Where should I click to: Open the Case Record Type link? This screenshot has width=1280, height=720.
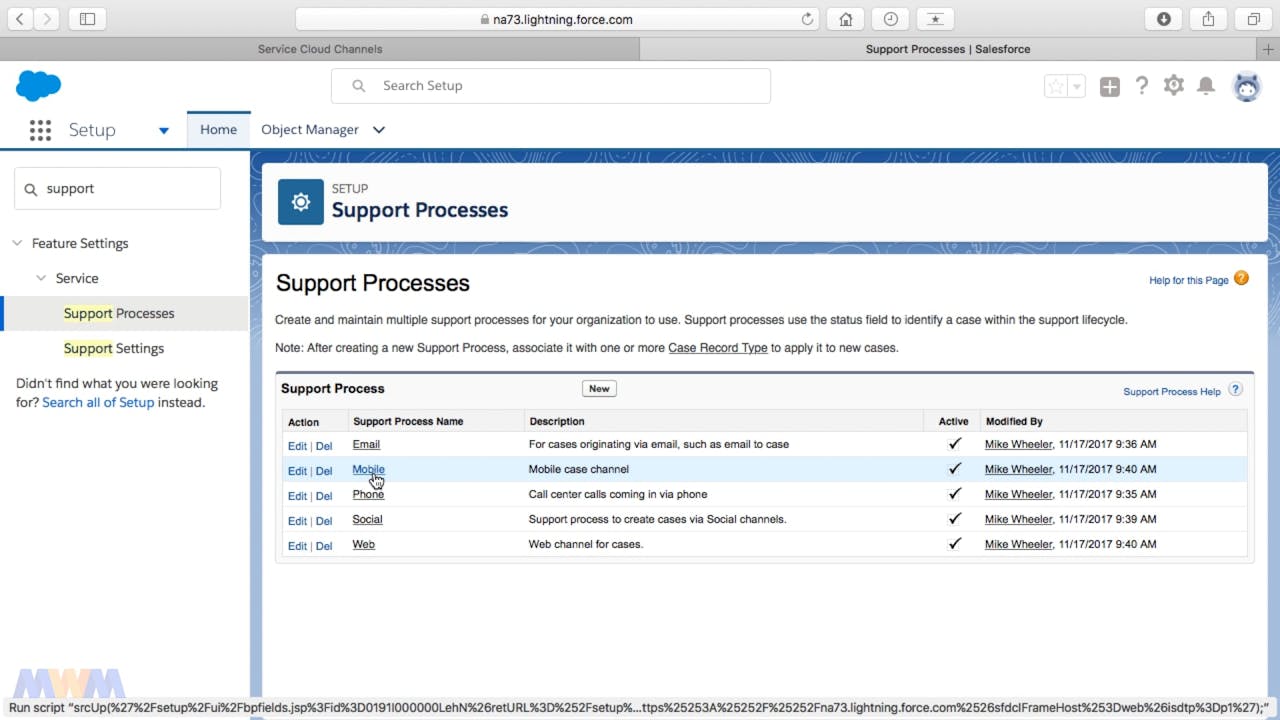pyautogui.click(x=718, y=348)
